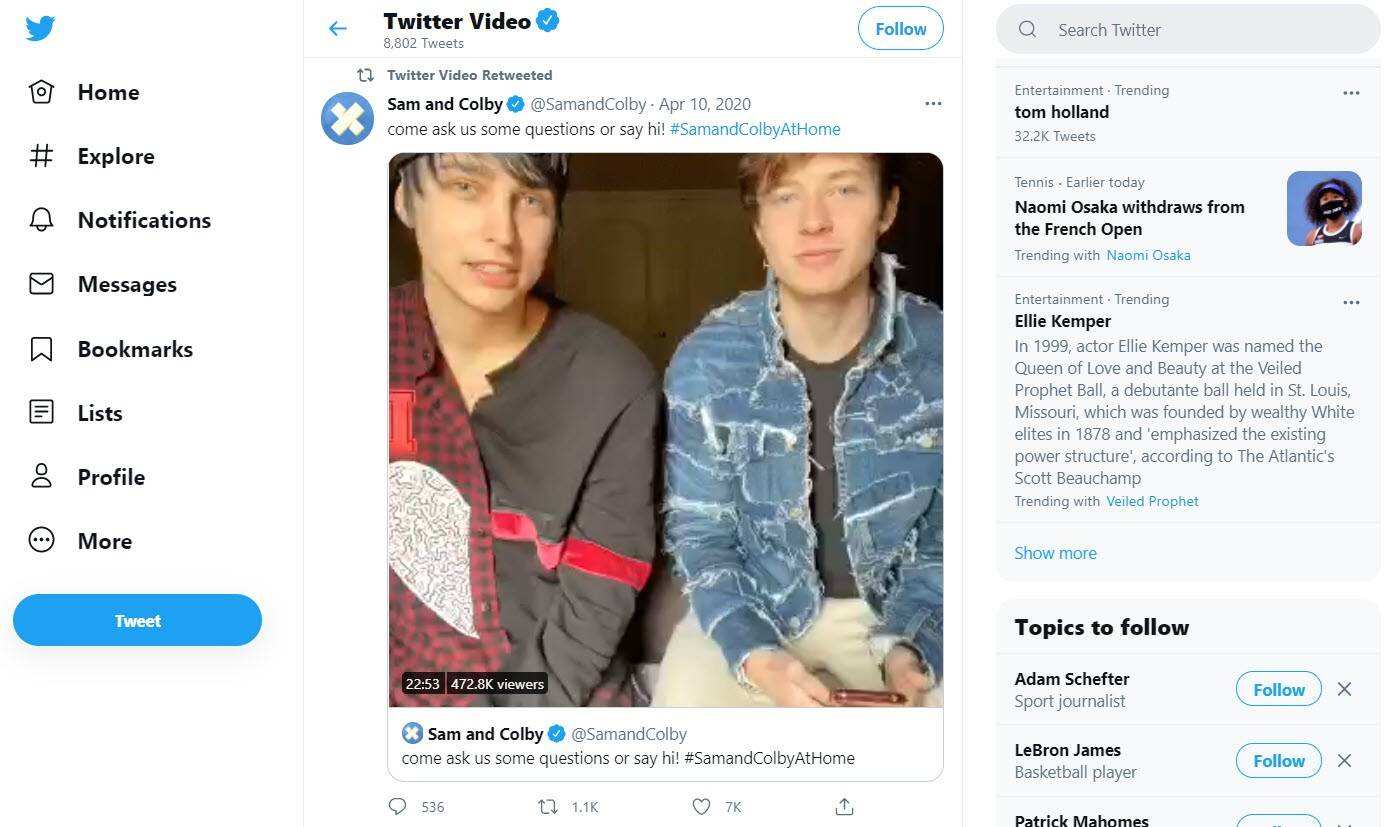Open options for the Ellie Kemper trend
The width and height of the screenshot is (1390, 827).
coord(1351,302)
